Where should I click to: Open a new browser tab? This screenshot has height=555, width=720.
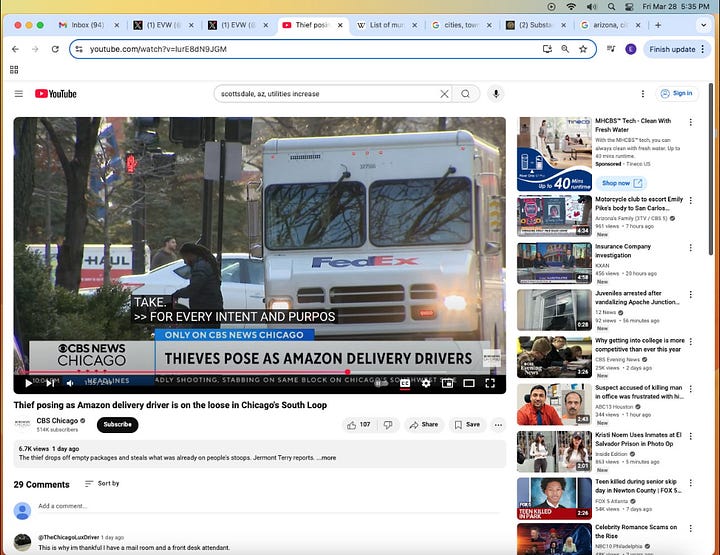(x=658, y=25)
